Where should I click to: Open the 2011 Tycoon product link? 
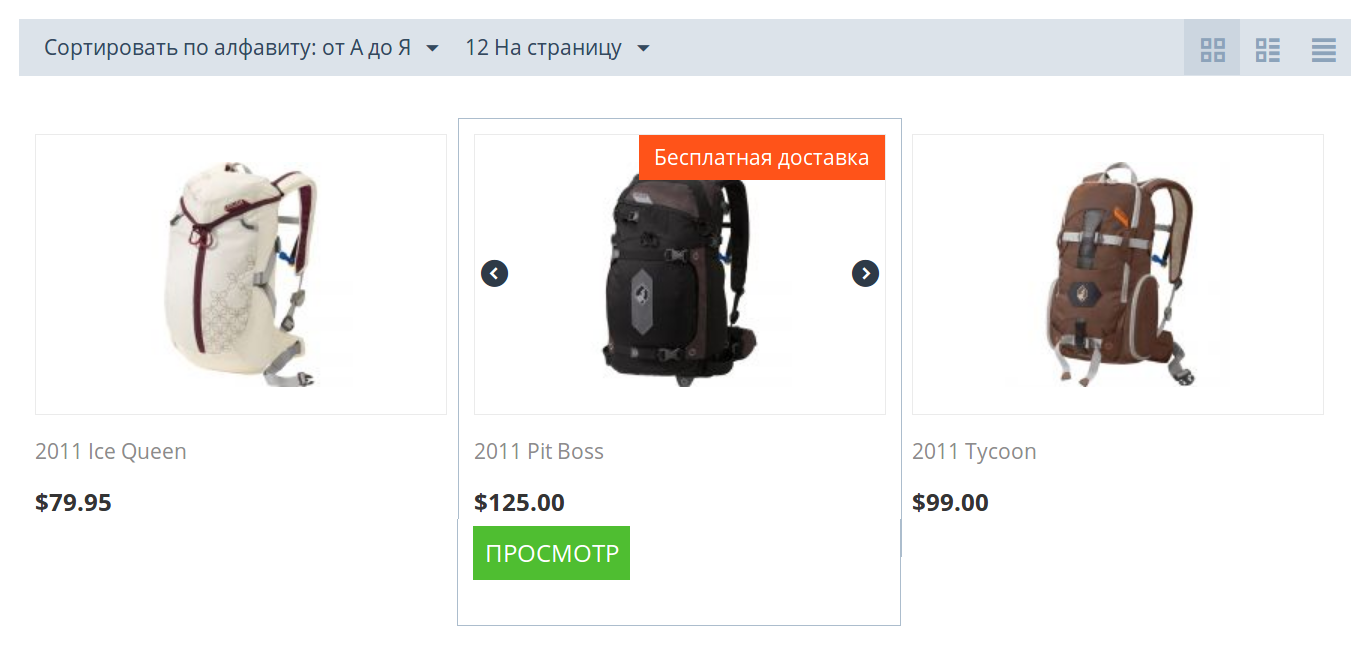(x=974, y=451)
